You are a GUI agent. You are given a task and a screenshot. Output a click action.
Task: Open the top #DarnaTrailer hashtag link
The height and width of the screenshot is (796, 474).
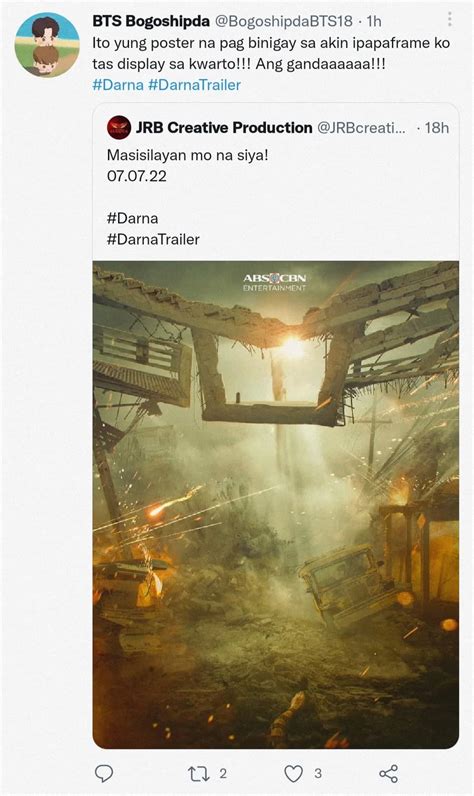pos(194,85)
